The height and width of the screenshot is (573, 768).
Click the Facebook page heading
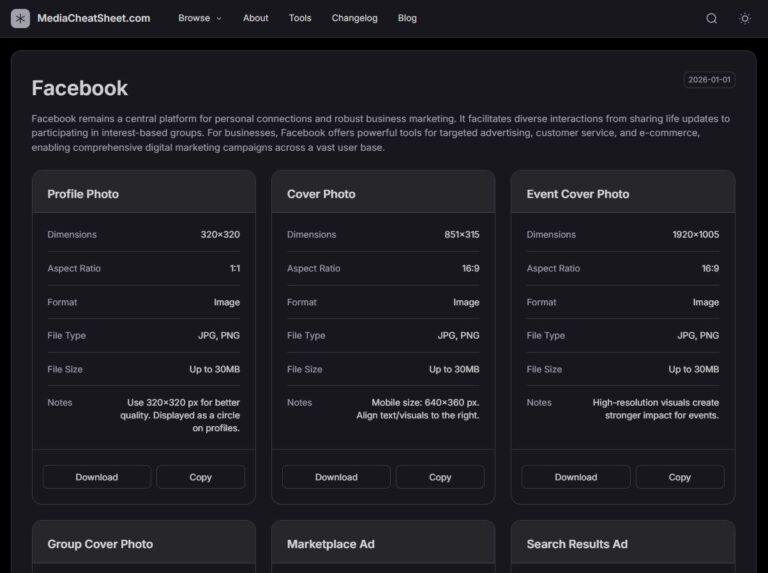[x=80, y=88]
